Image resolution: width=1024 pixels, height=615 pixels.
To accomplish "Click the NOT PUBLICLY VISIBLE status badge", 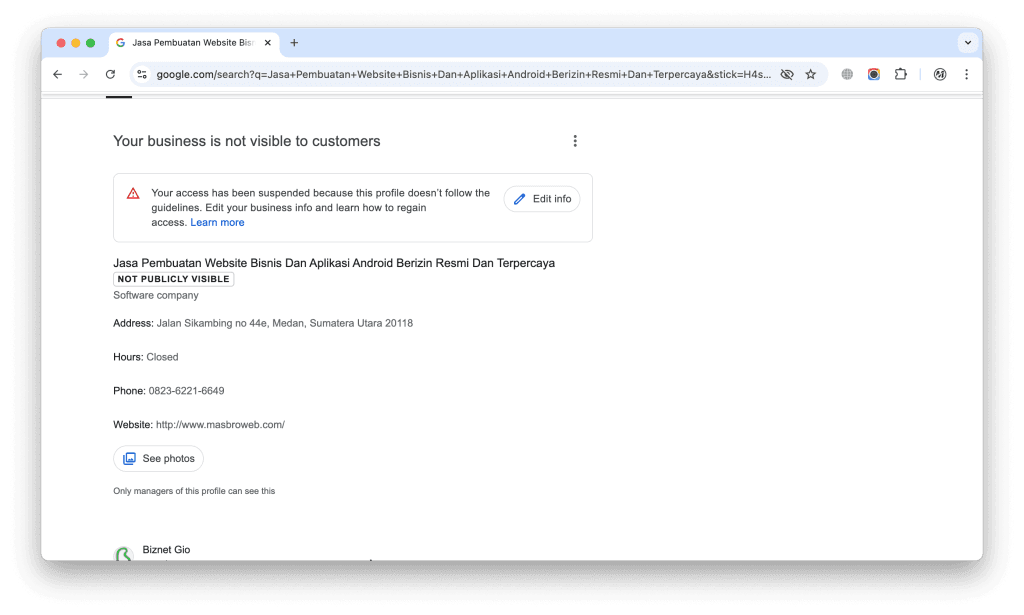I will click(173, 279).
